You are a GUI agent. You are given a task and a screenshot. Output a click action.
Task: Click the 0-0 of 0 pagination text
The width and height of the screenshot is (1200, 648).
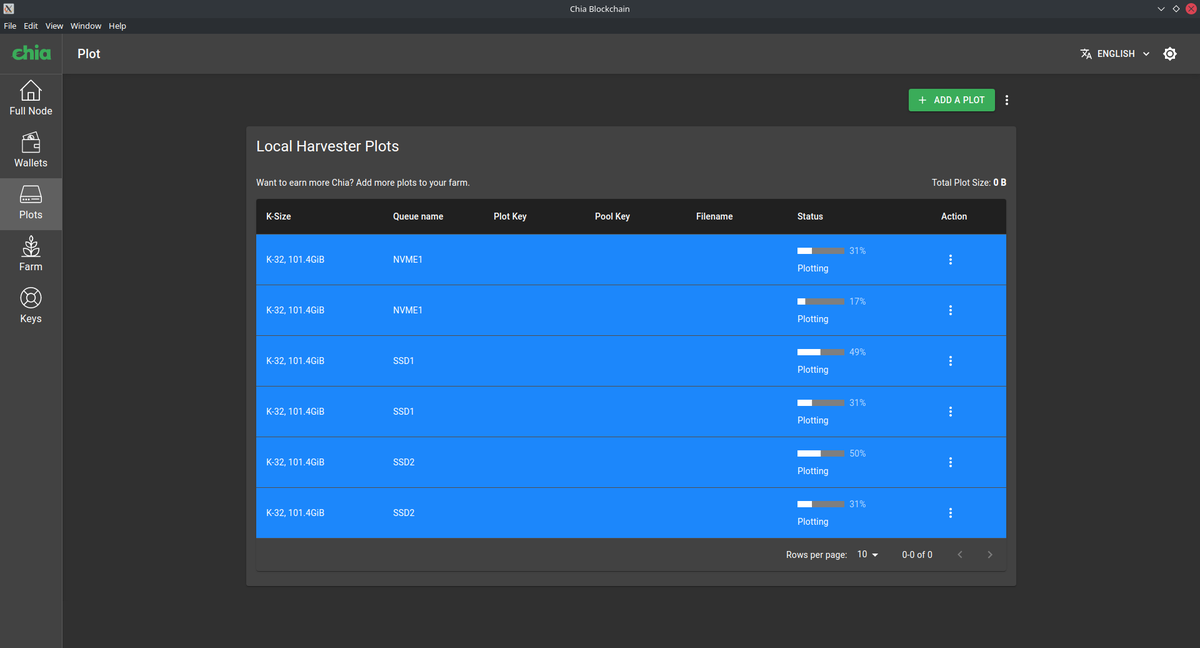click(917, 554)
